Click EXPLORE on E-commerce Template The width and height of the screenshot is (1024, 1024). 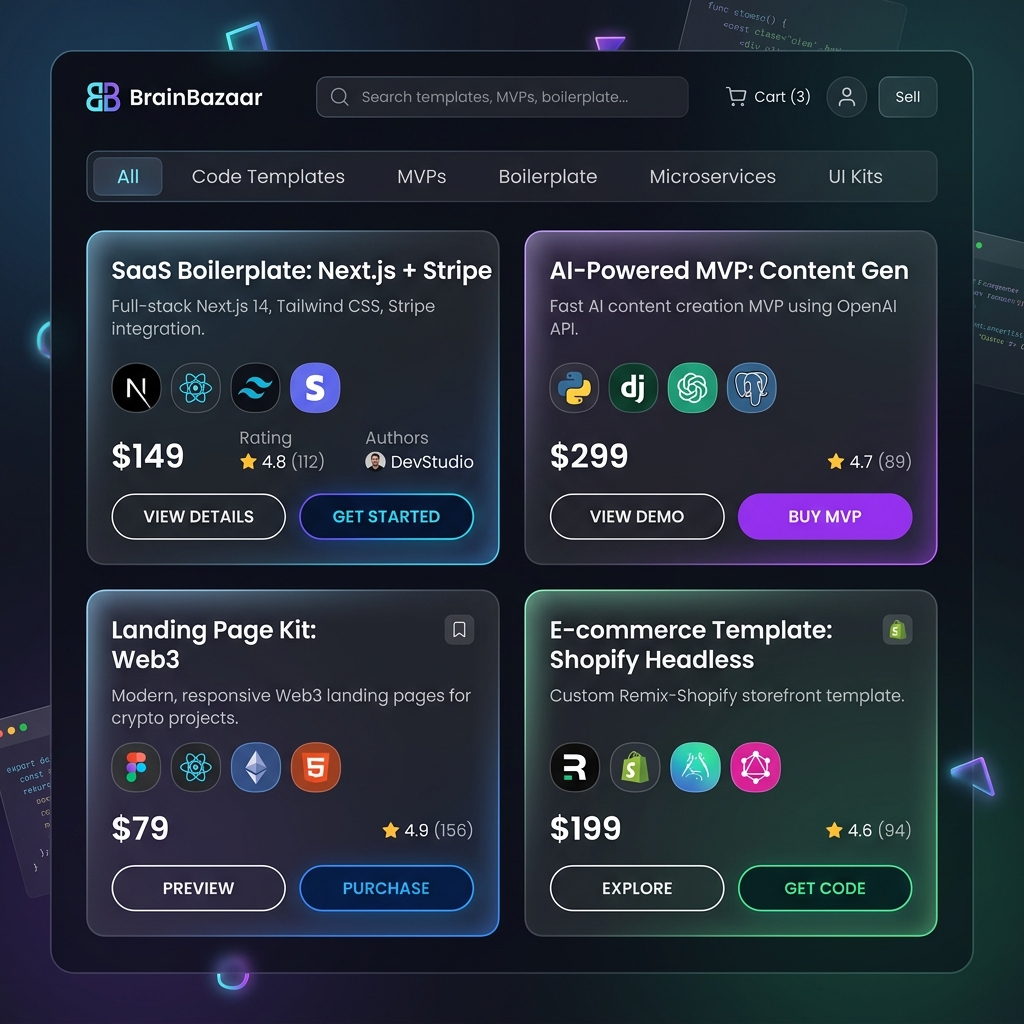pos(637,888)
